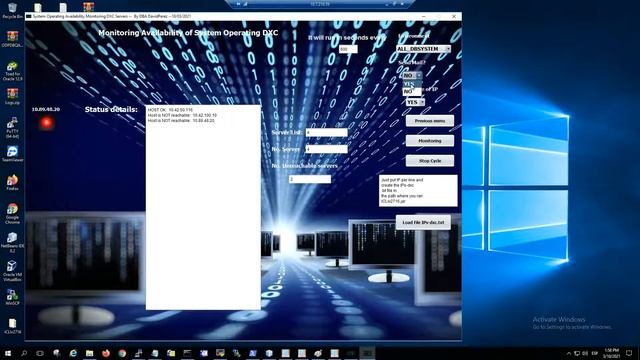The width and height of the screenshot is (640, 360).
Task: Open Oracle VM VirtualBox desktop shortcut
Action: click(x=12, y=271)
